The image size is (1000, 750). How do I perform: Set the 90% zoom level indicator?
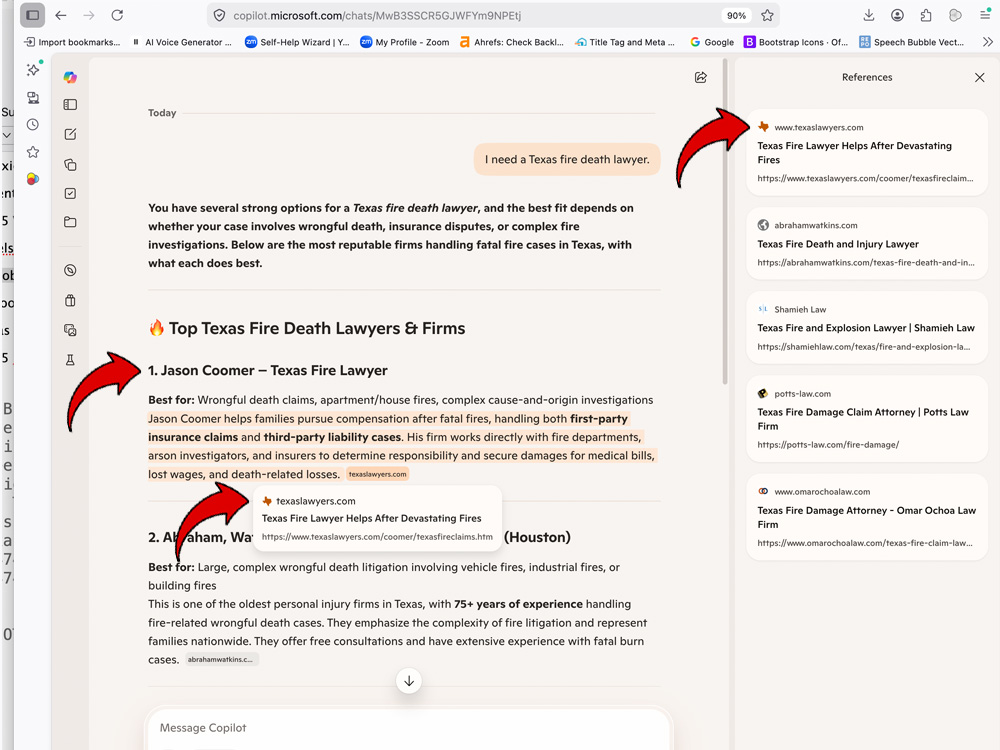[x=736, y=15]
